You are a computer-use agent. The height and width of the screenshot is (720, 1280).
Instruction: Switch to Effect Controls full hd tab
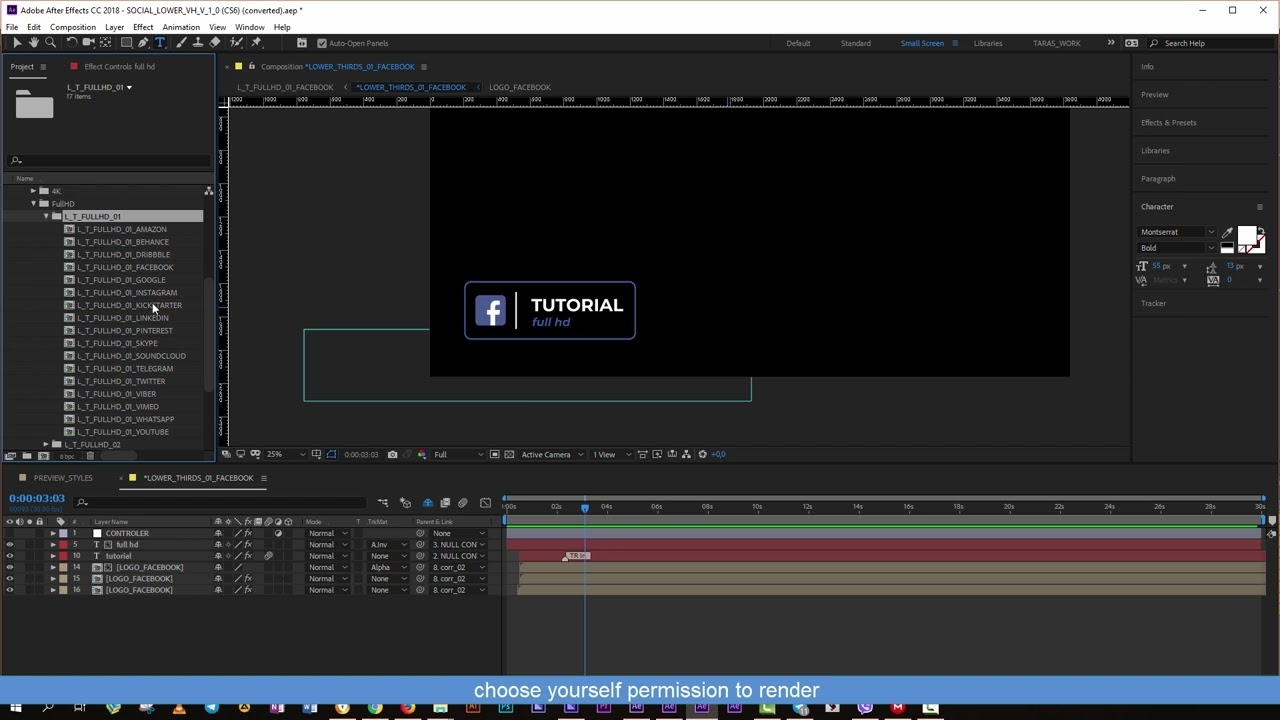(x=119, y=67)
